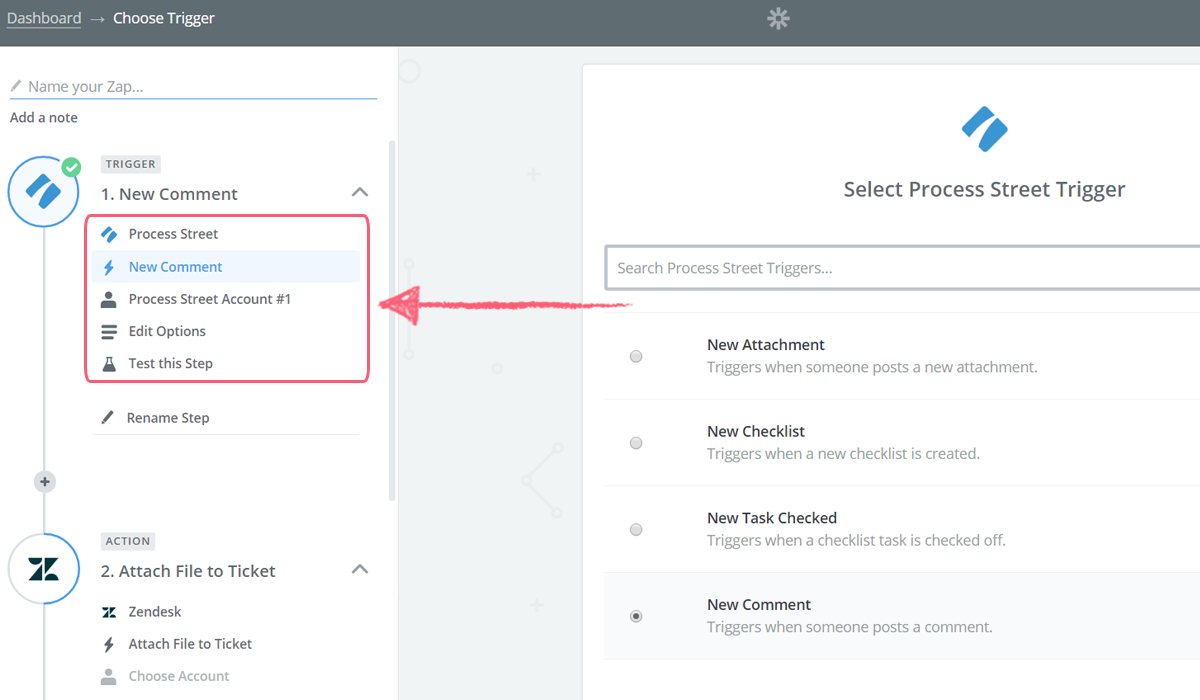Select the New Attachment trigger radio button

click(636, 356)
